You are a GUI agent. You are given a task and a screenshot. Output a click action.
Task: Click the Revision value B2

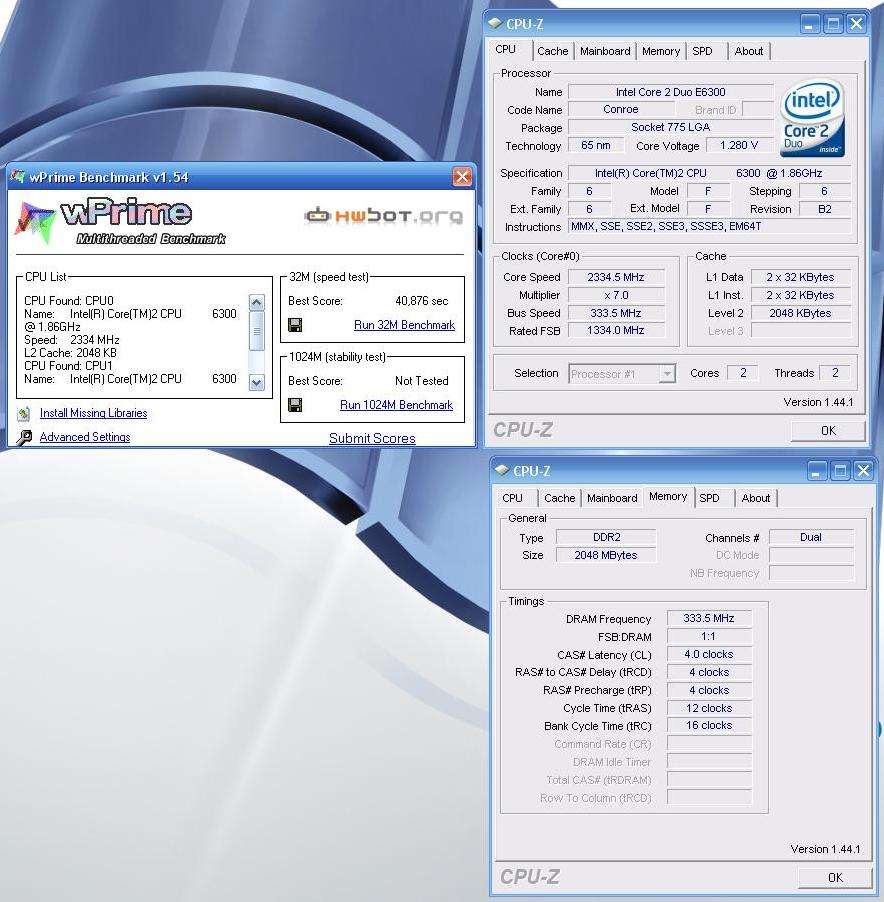[825, 209]
